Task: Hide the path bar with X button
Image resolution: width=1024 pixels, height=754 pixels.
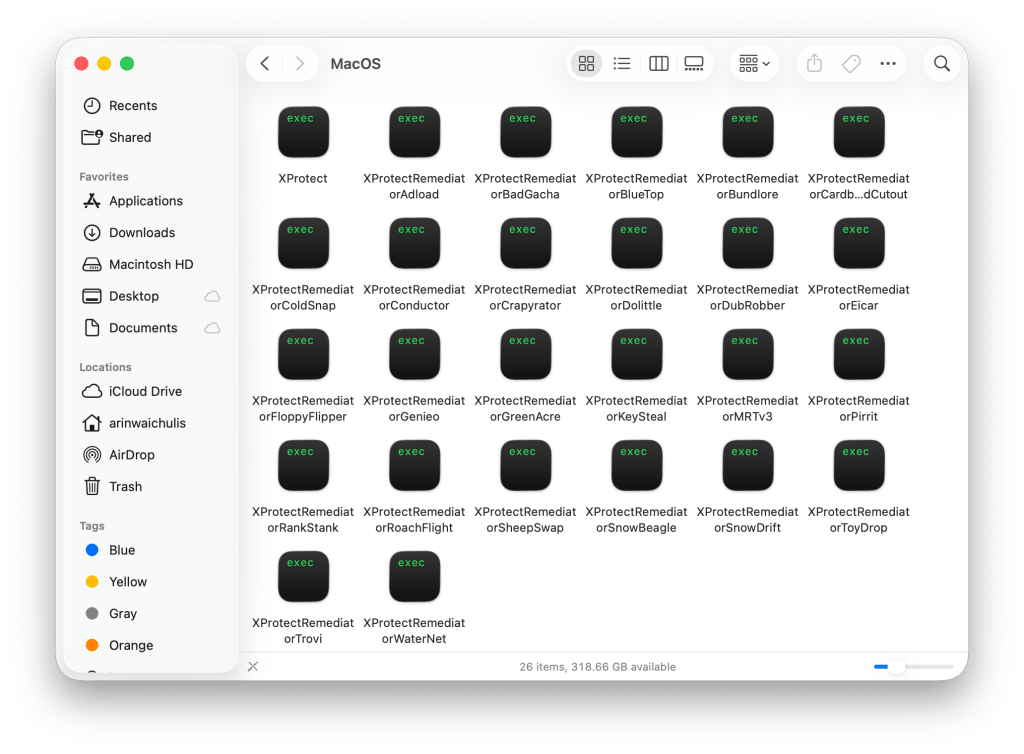Action: point(253,667)
